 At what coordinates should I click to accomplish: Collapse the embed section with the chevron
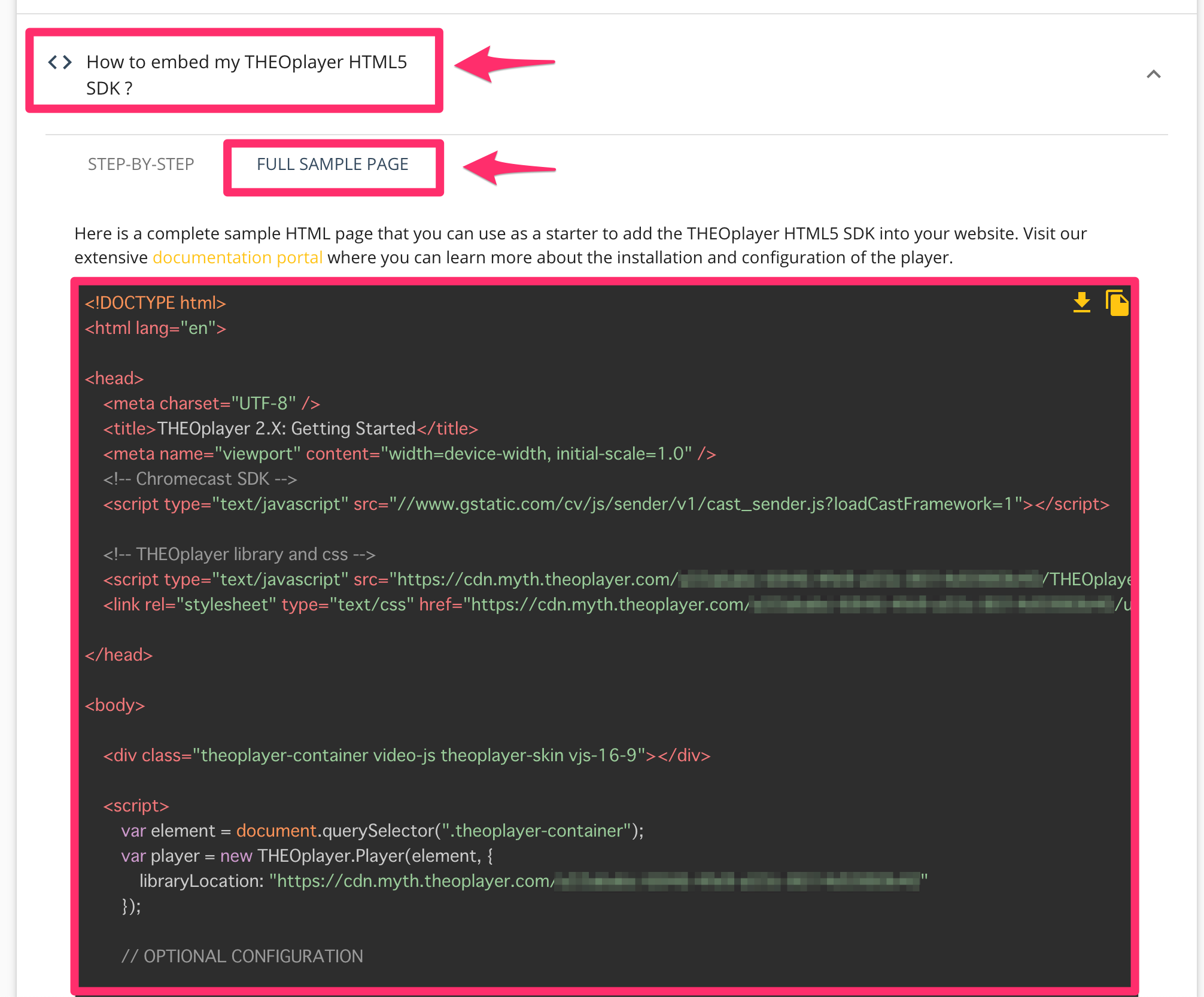(1154, 74)
